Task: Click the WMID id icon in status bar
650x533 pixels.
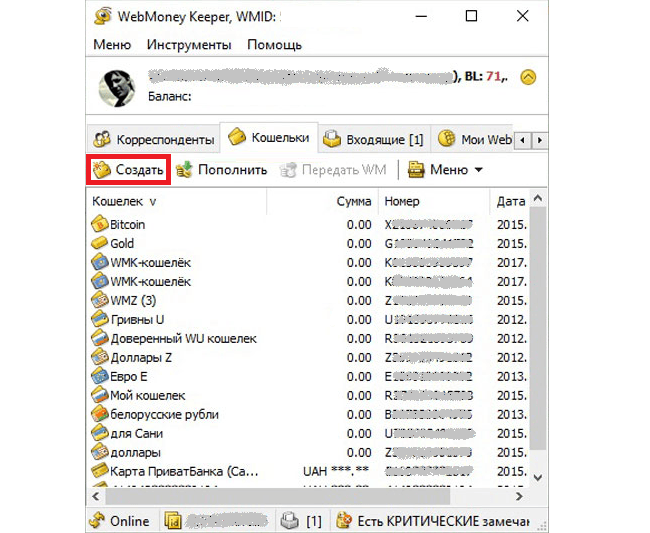Action: [173, 521]
